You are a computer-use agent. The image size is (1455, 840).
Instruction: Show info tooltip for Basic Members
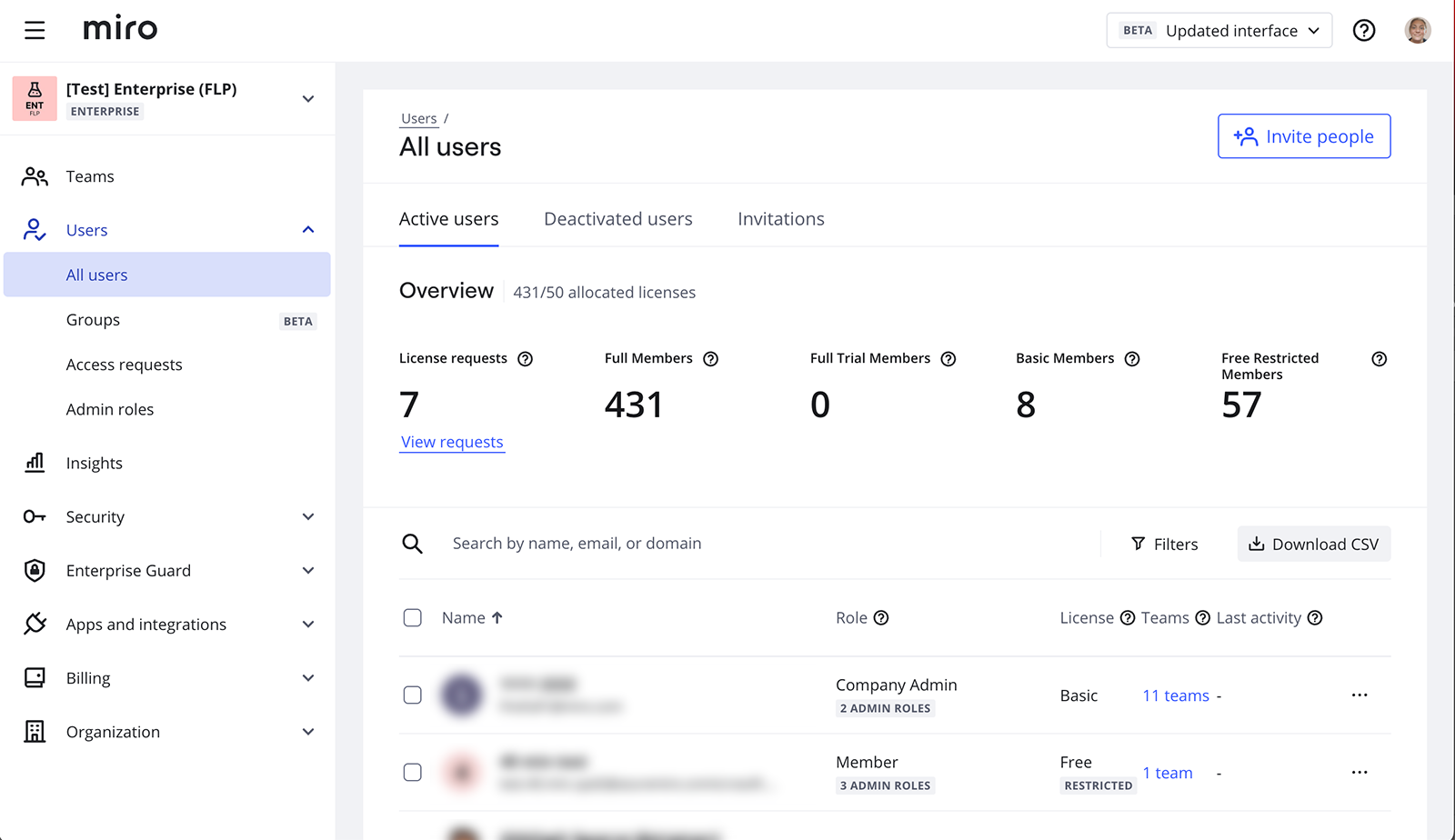coord(1131,359)
